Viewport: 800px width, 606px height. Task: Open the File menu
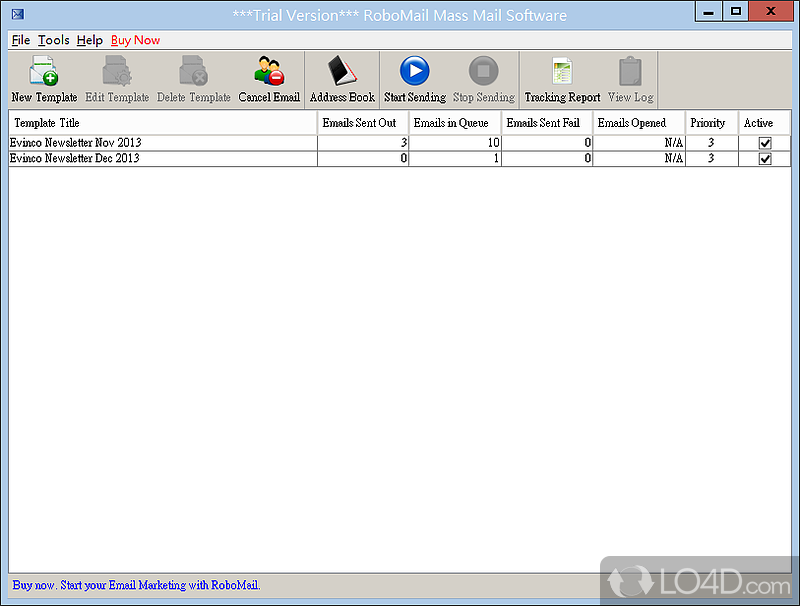(x=21, y=40)
